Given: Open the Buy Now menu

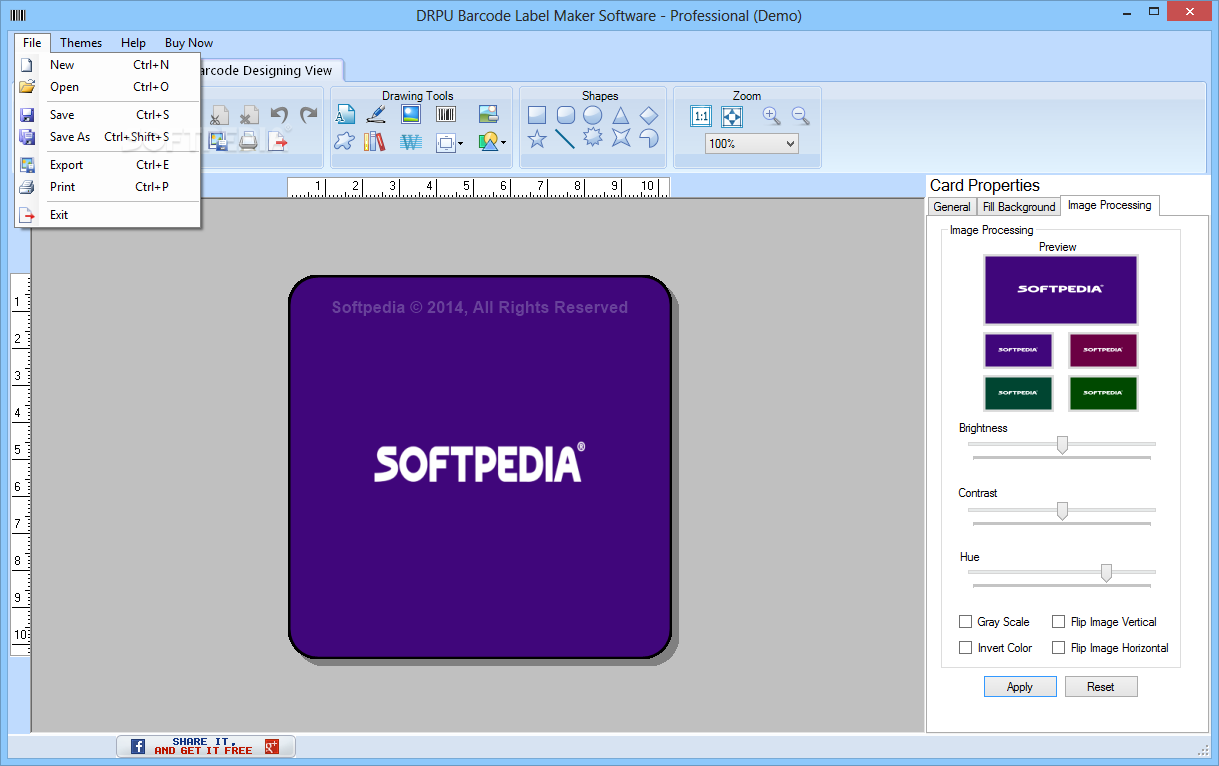Looking at the screenshot, I should click(189, 43).
